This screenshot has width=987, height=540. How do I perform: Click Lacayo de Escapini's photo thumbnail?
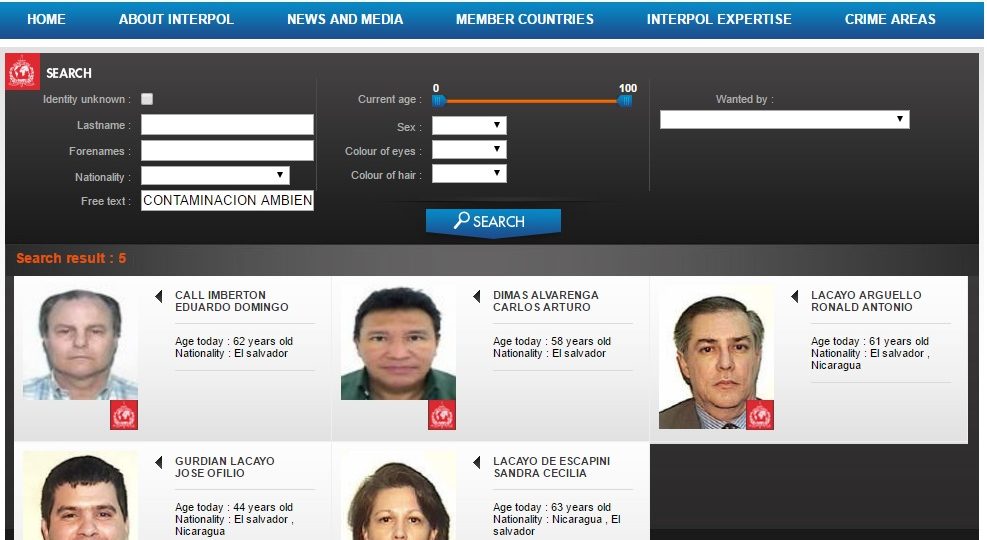(398, 496)
